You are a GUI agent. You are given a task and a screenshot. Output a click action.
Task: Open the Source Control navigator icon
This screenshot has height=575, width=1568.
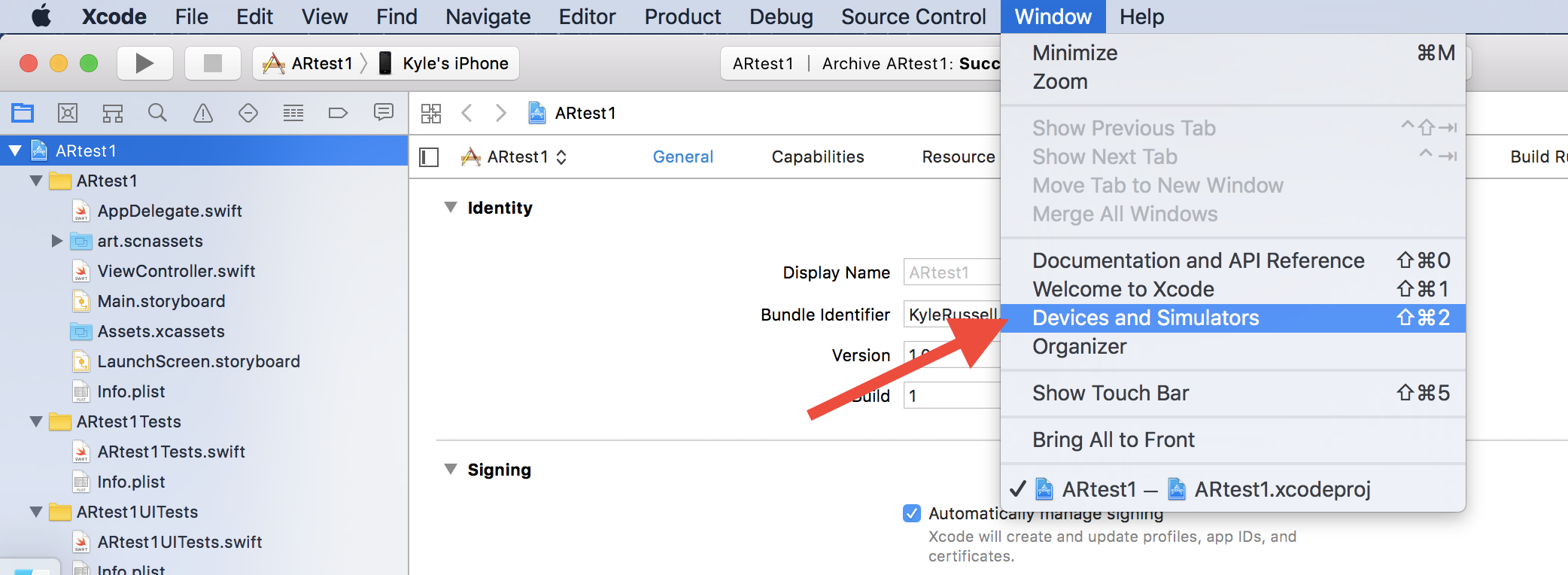[68, 113]
